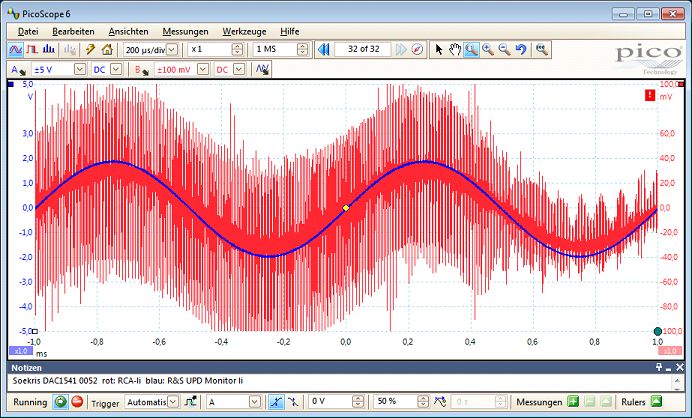Click the white ruler handle at bottom left
The width and height of the screenshot is (692, 418).
pyautogui.click(x=35, y=331)
